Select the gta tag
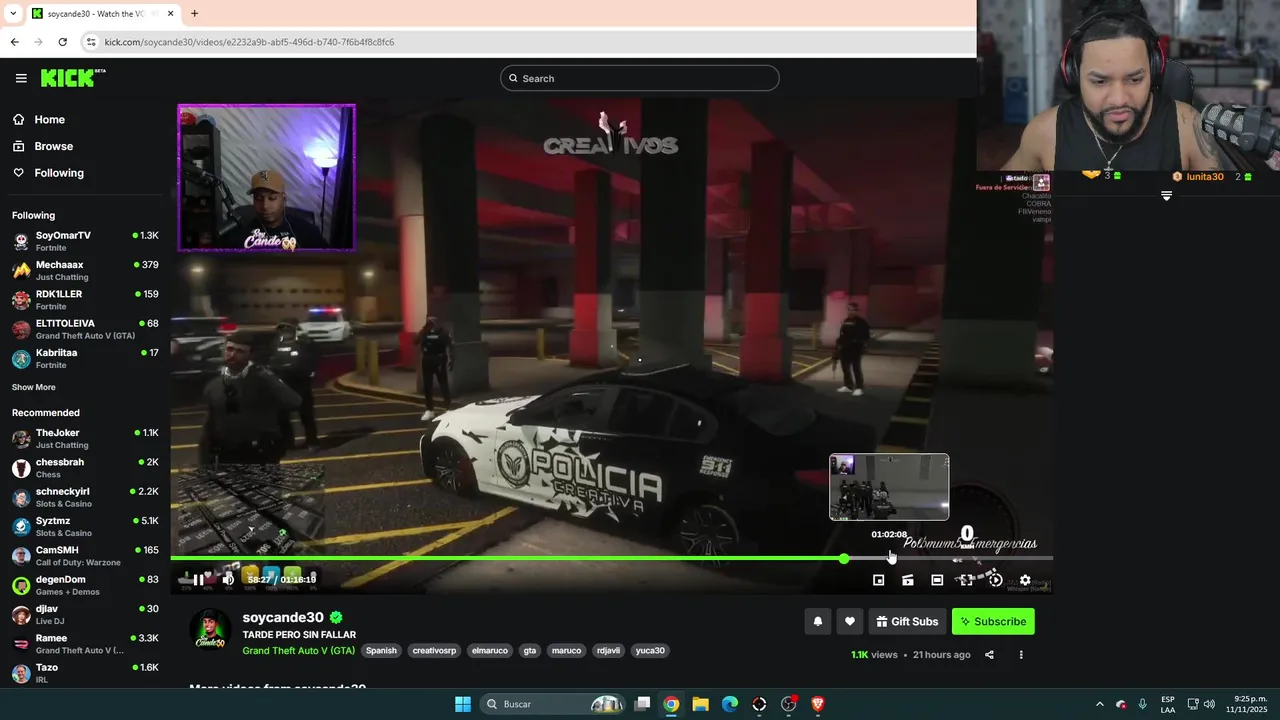The height and width of the screenshot is (720, 1280). 530,650
